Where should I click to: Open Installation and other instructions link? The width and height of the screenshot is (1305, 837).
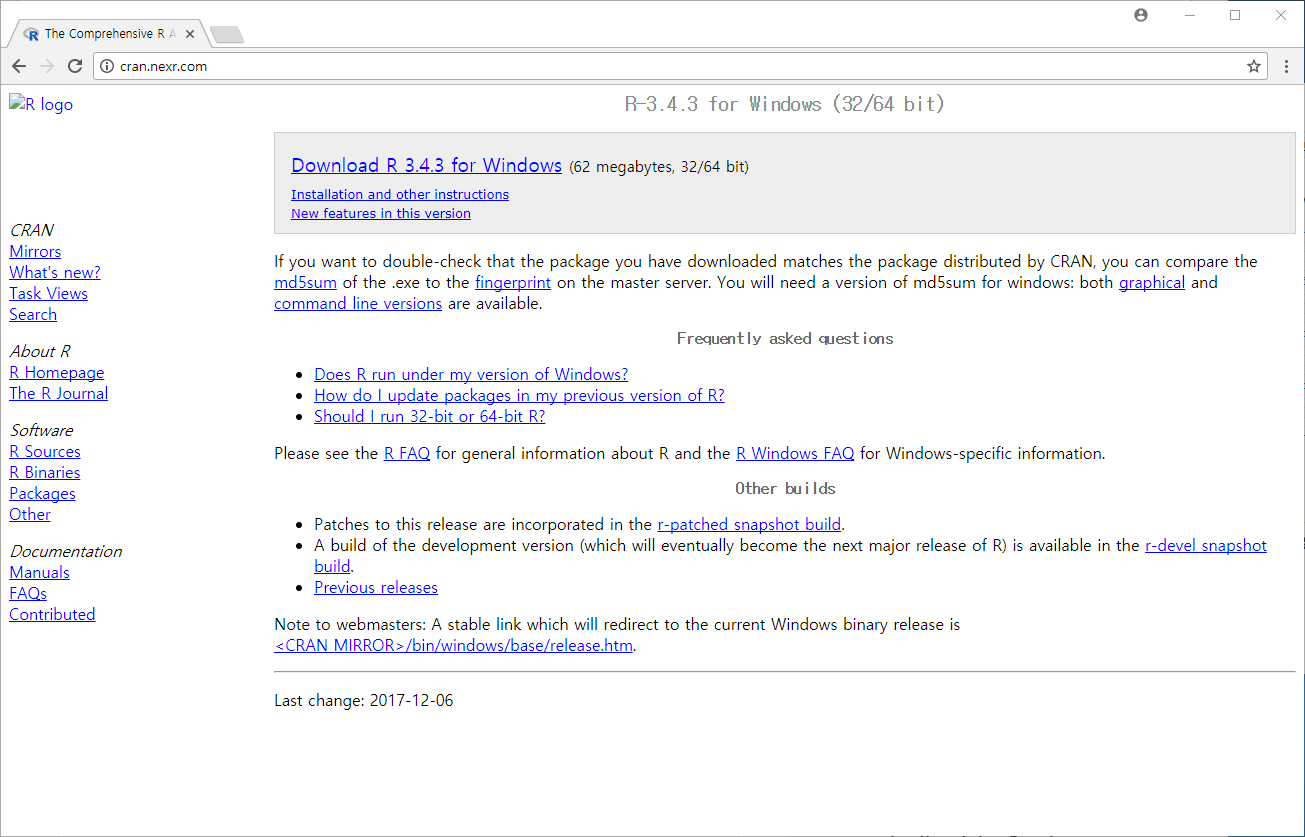(400, 195)
